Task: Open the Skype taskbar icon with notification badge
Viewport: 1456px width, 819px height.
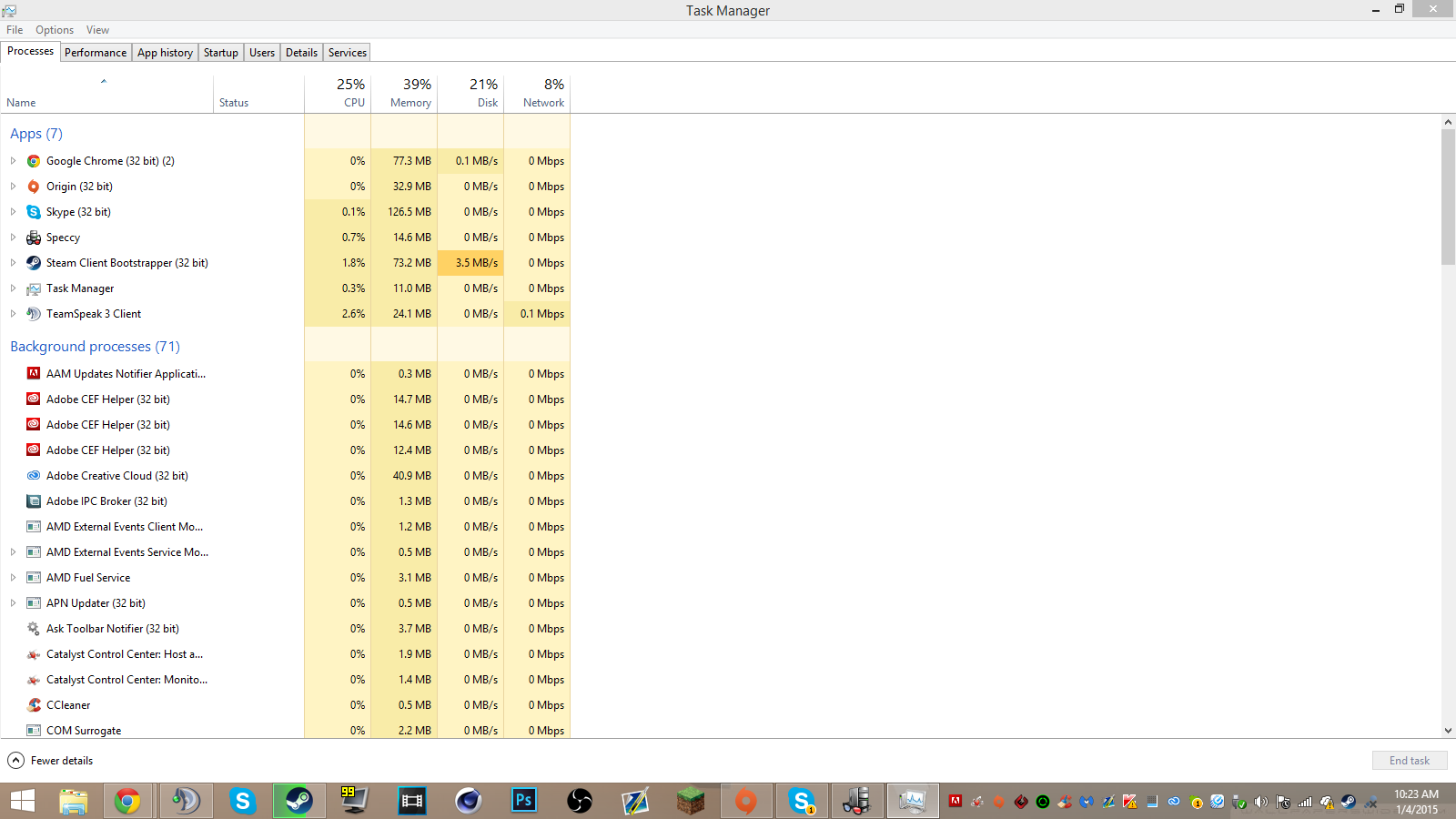Action: 802,801
